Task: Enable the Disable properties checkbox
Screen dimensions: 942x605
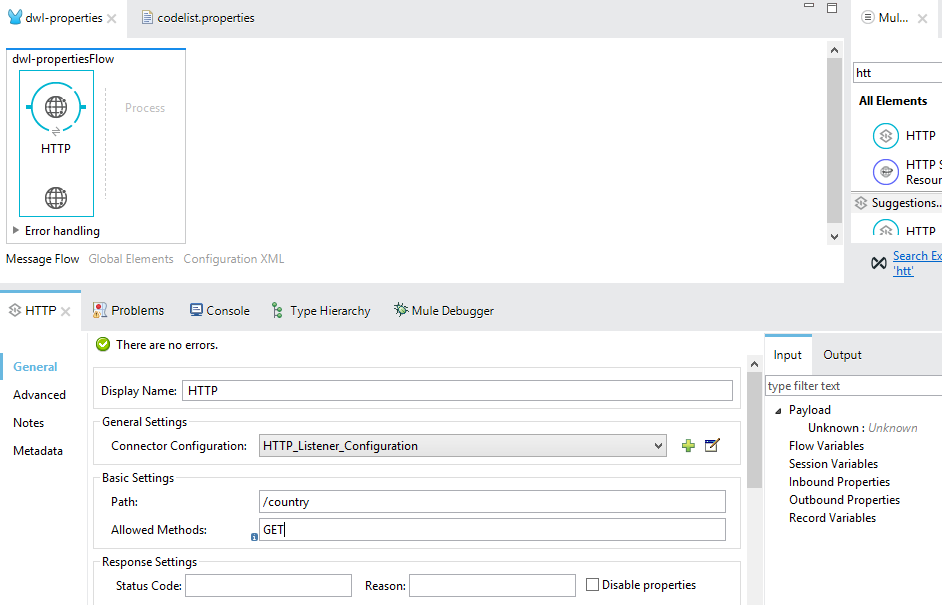Action: tap(592, 585)
